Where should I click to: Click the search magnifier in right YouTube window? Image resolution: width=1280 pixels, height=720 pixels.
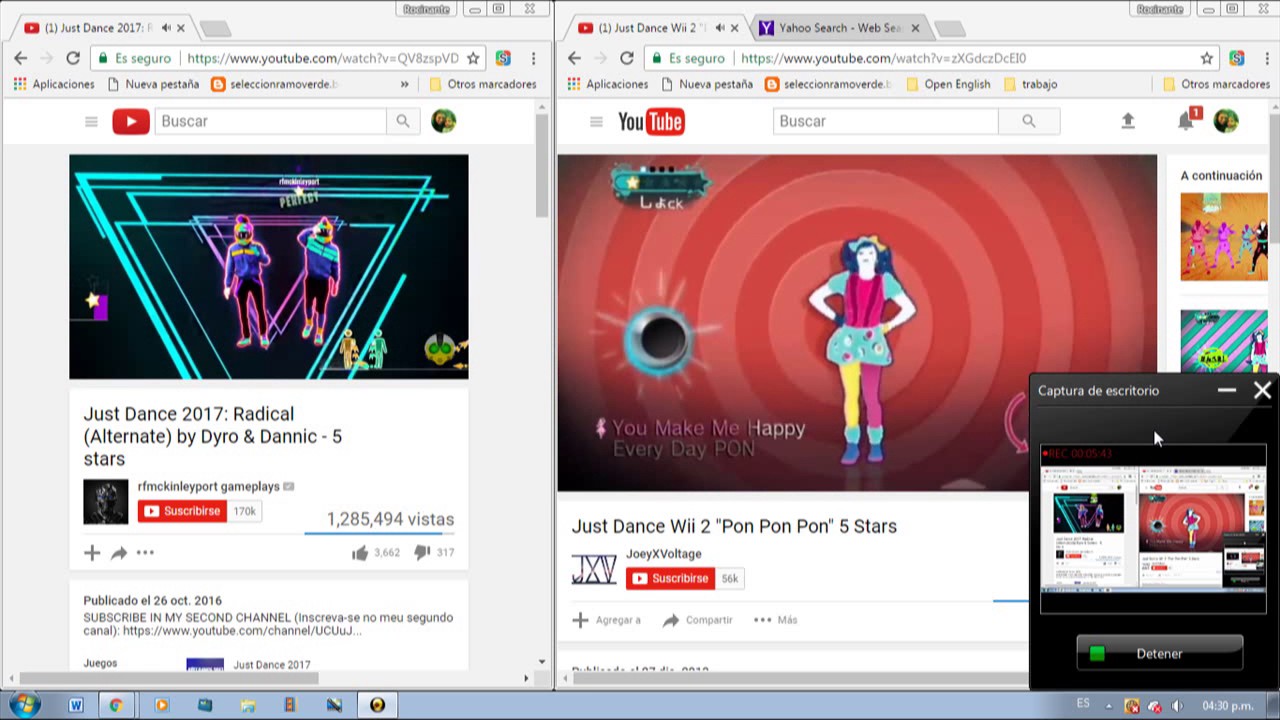[1028, 121]
